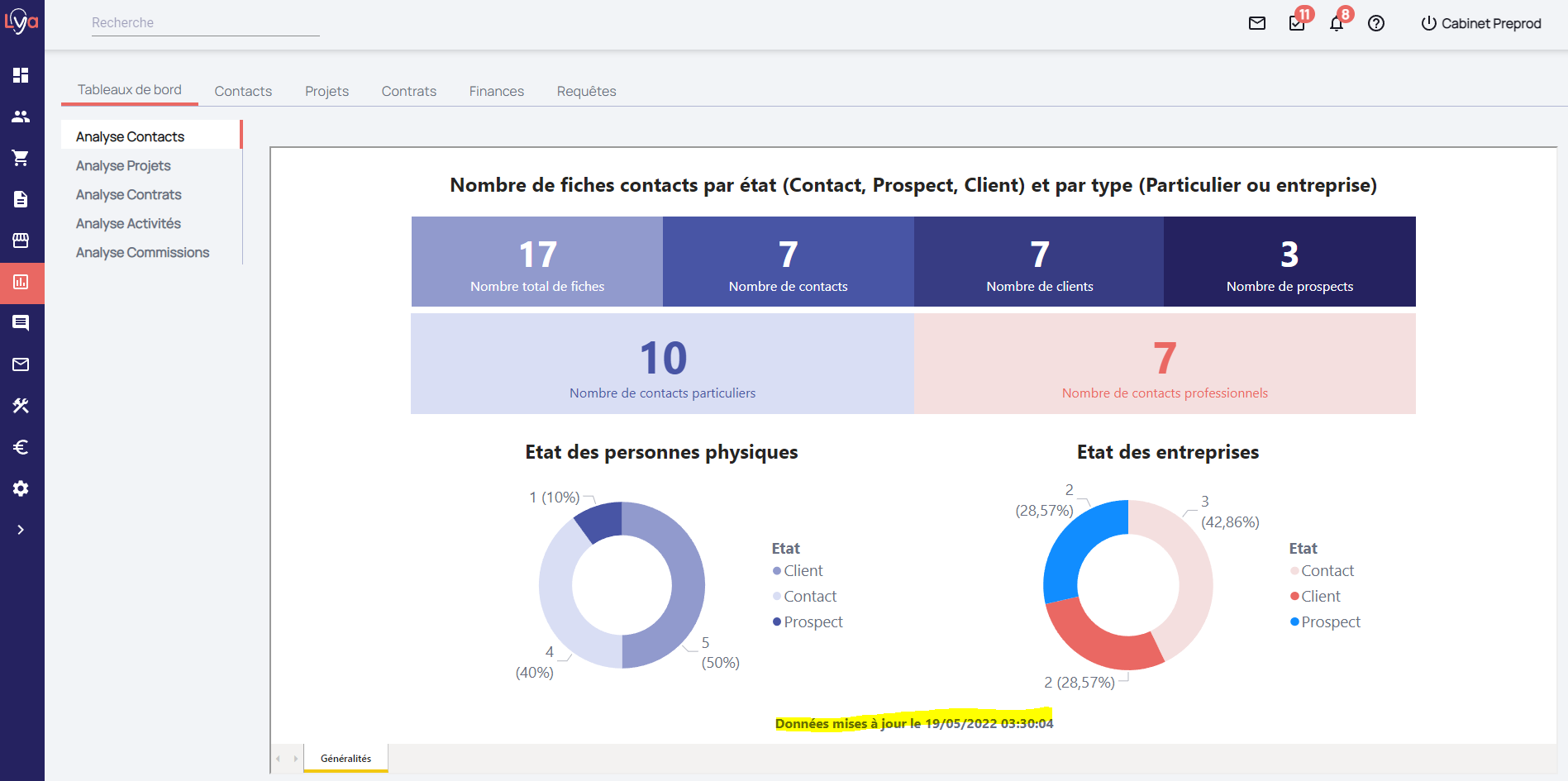This screenshot has width=1568, height=781.
Task: Open the contacts people icon in sidebar
Action: pos(21,117)
